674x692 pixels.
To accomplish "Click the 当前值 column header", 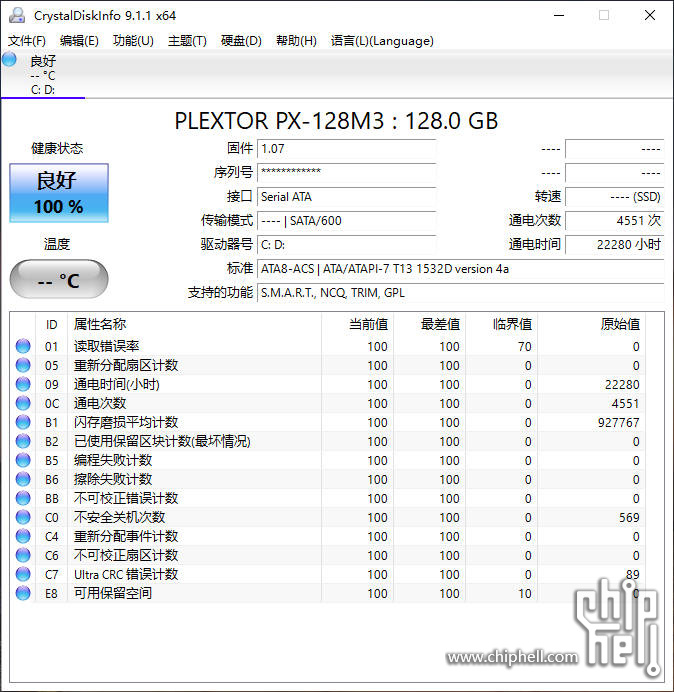I will pos(358,324).
